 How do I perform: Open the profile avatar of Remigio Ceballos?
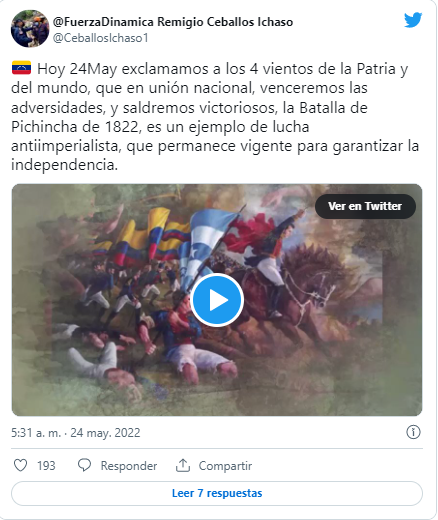click(x=30, y=29)
